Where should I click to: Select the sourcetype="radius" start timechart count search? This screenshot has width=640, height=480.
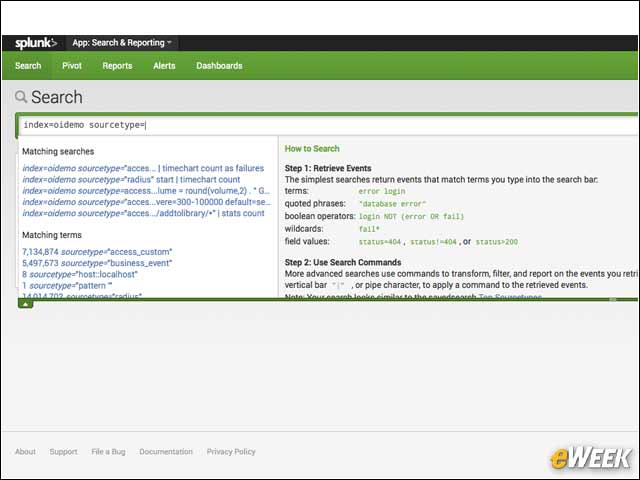click(131, 180)
